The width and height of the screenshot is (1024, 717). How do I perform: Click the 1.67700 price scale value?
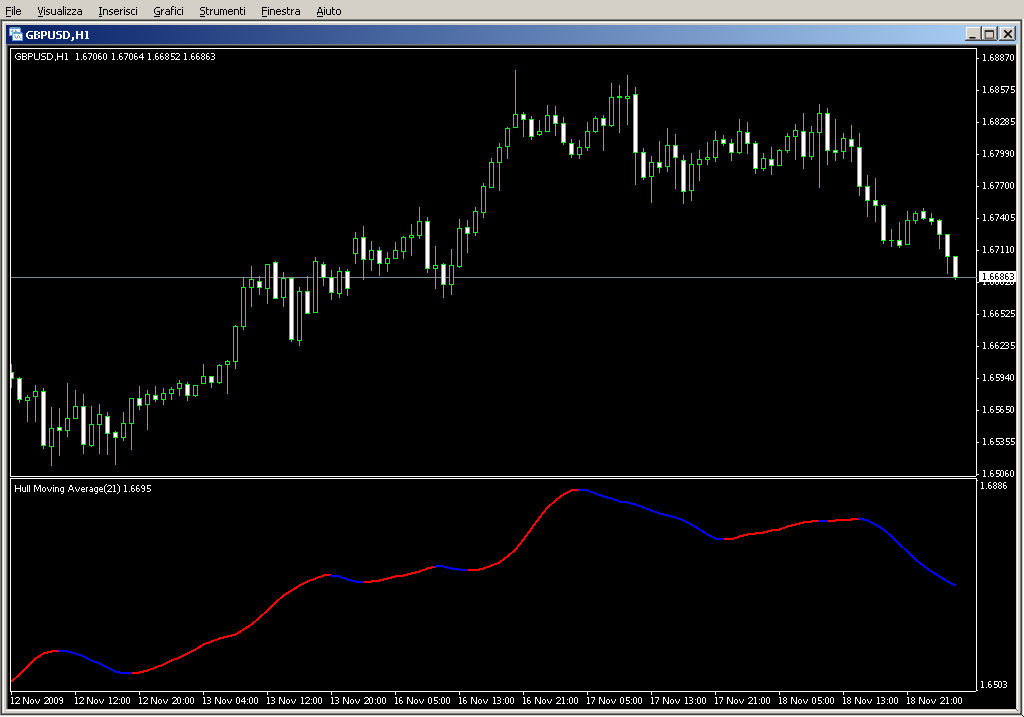[x=998, y=185]
